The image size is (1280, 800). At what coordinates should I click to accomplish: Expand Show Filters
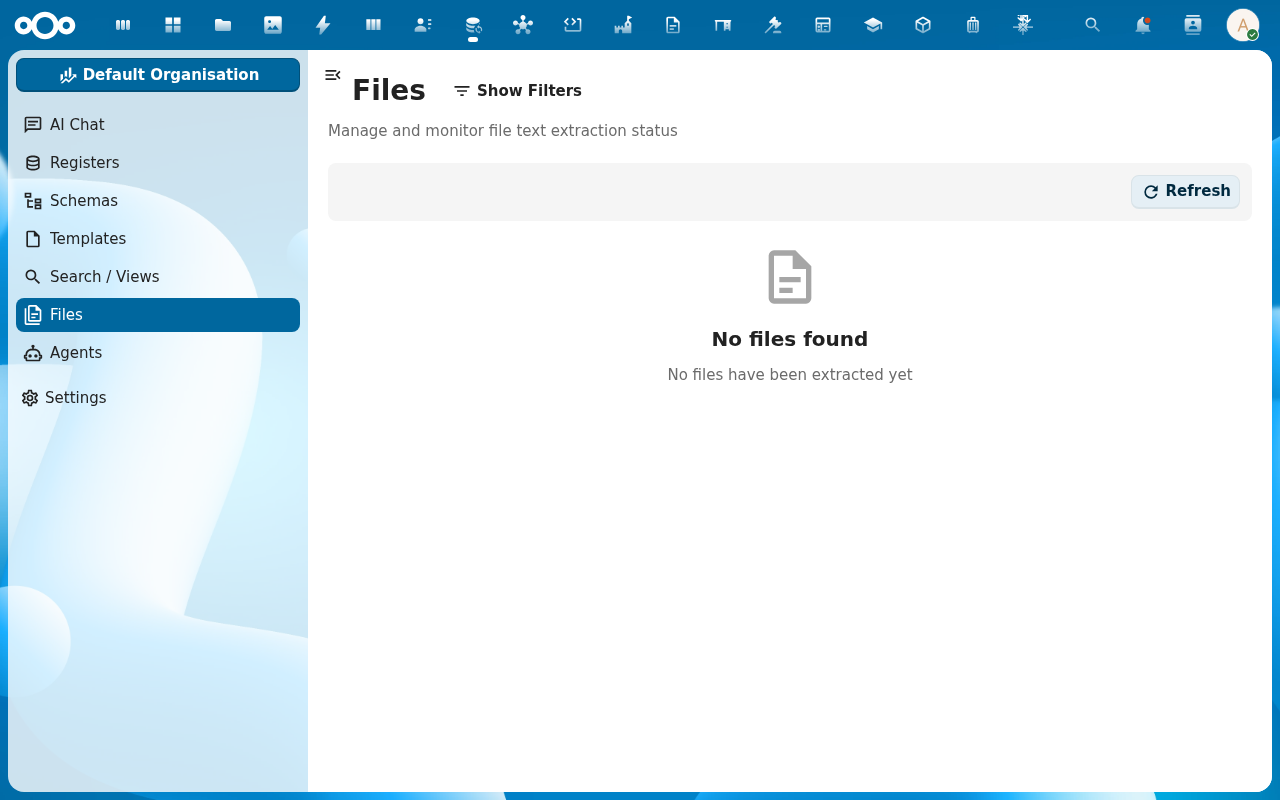click(x=517, y=91)
